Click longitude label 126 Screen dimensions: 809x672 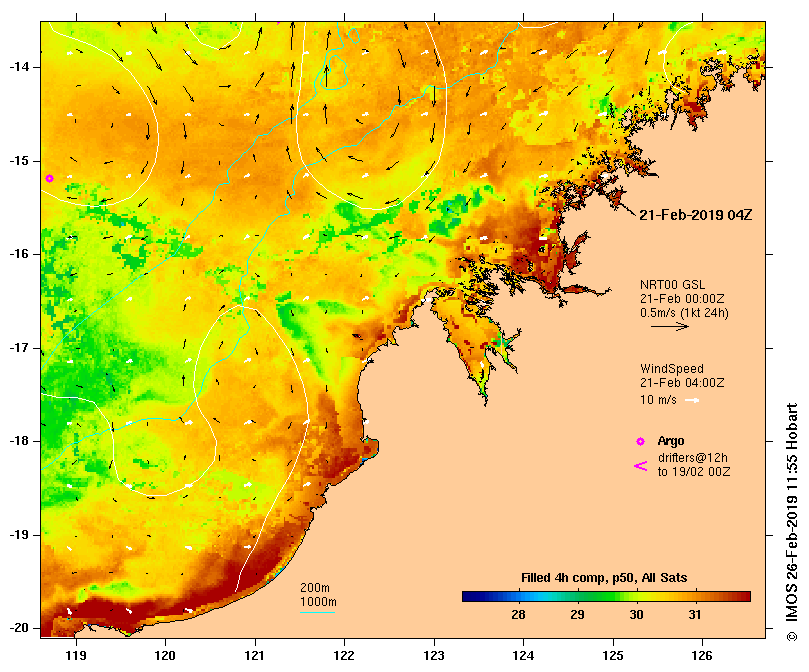click(702, 656)
